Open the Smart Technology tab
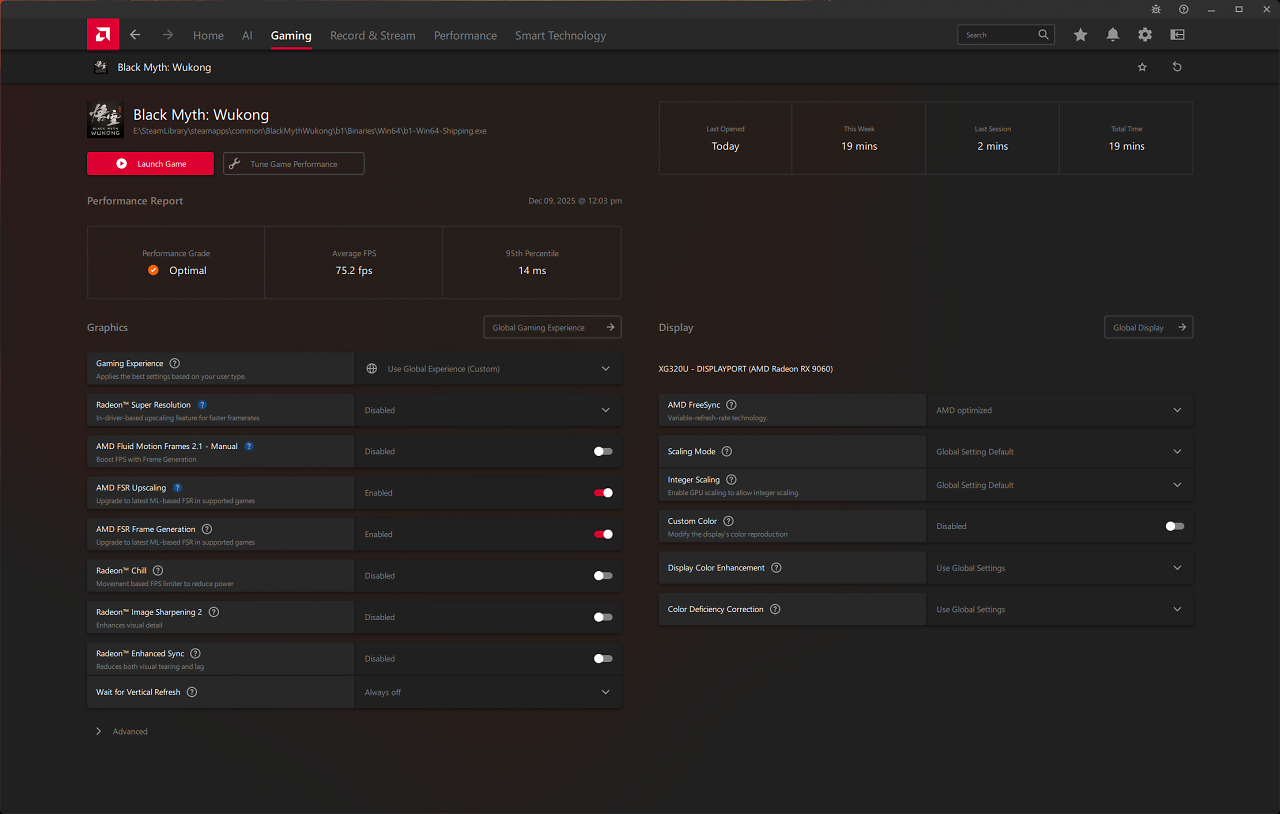 point(560,35)
